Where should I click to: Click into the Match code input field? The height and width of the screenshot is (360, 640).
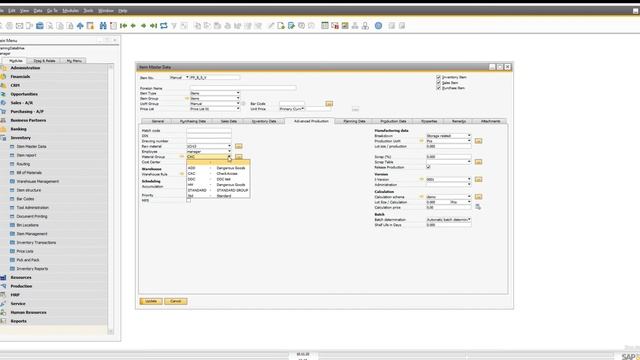pos(209,131)
